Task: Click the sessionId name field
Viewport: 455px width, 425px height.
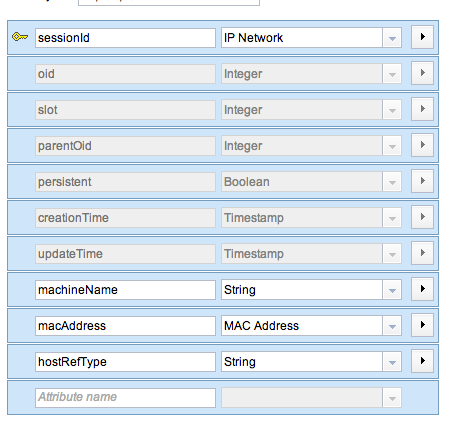Action: [125, 38]
